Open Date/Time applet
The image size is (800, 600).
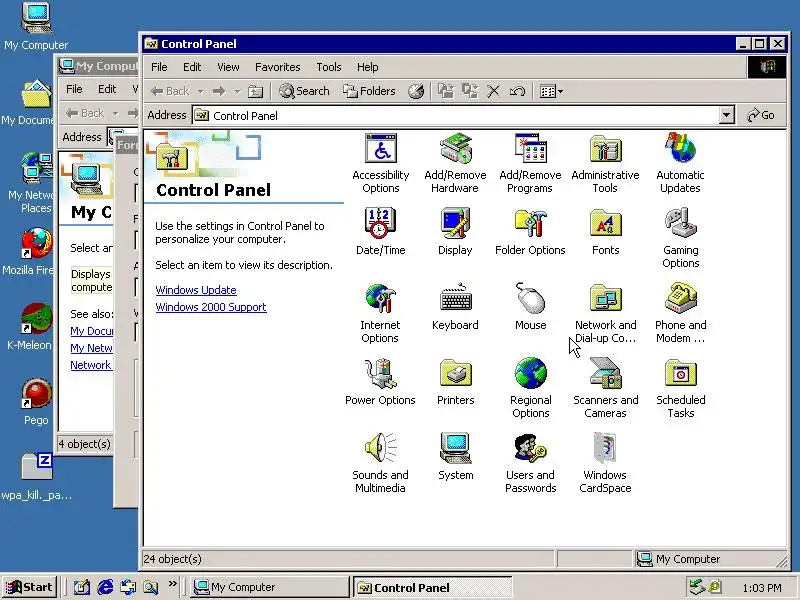[381, 231]
